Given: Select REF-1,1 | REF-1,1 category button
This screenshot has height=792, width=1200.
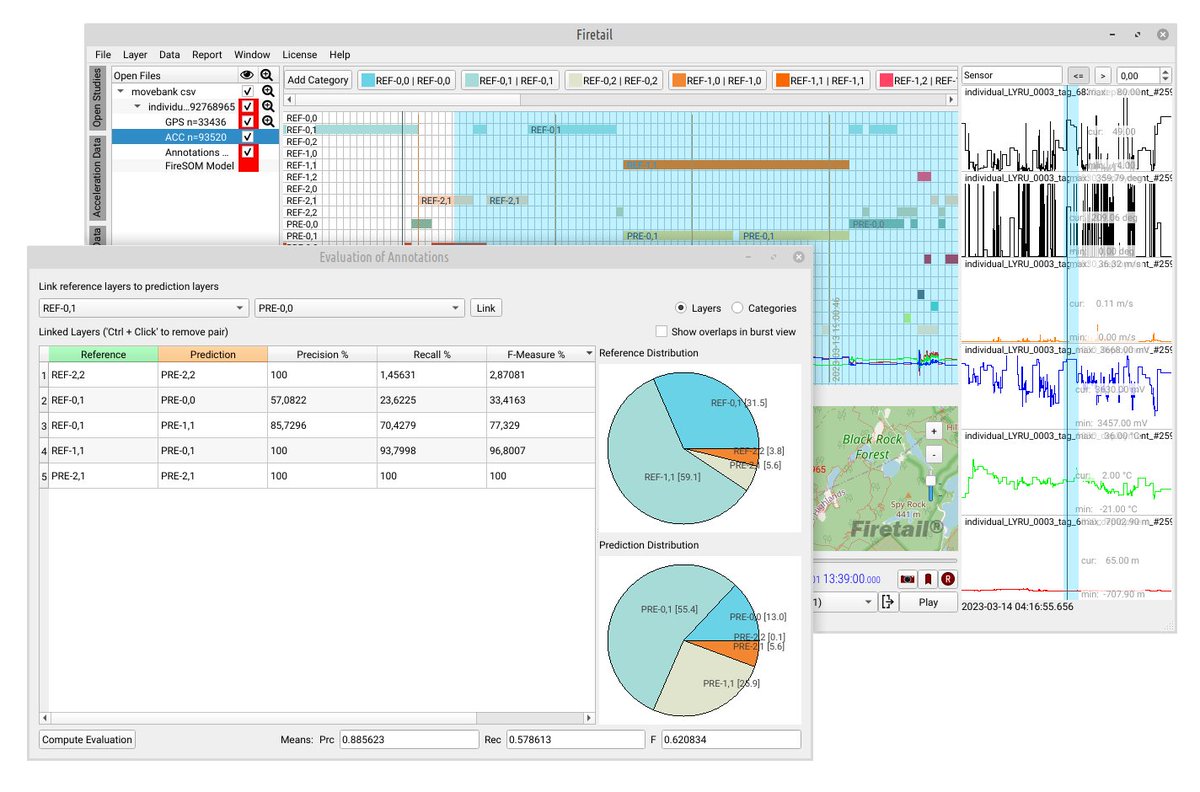Looking at the screenshot, I should point(821,80).
